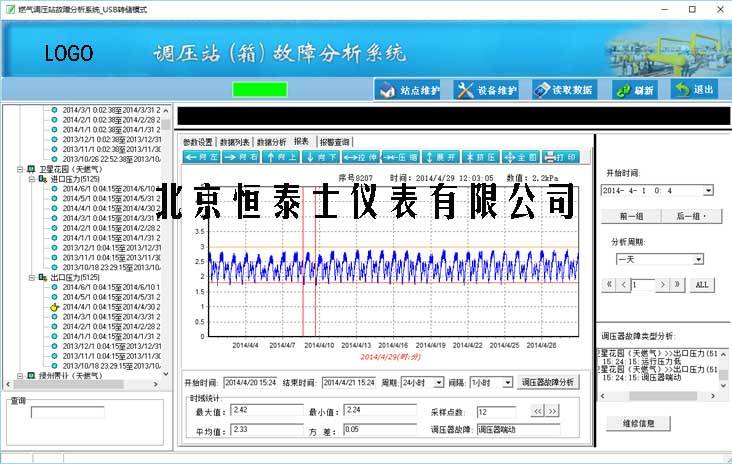The height and width of the screenshot is (464, 732).
Task: Open the 周期 24小时 dropdown
Action: point(439,383)
